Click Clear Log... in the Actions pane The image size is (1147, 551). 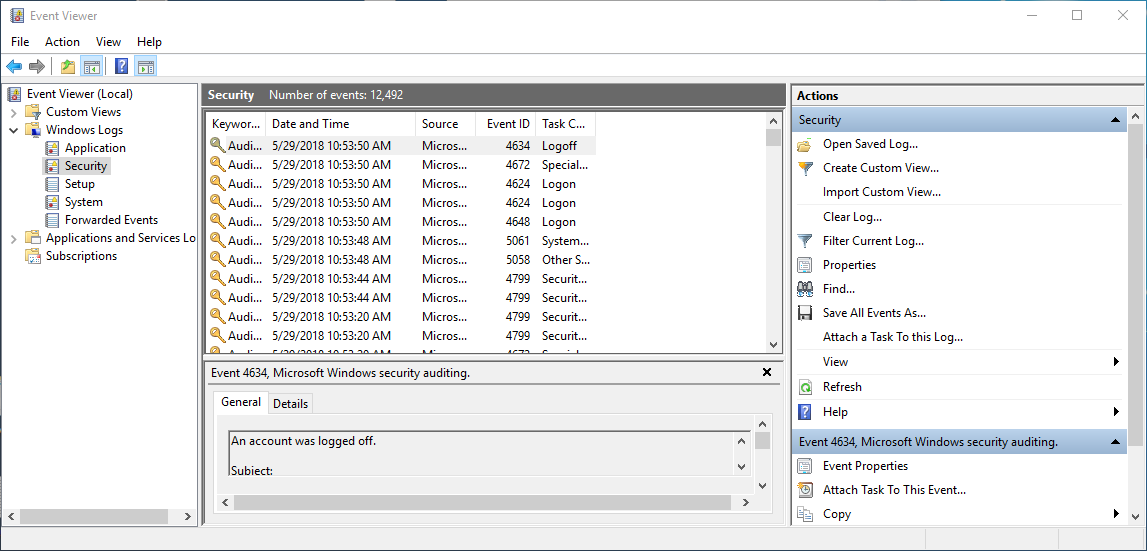[x=852, y=217]
